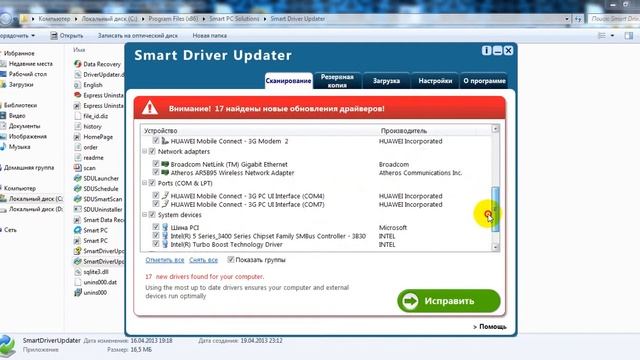Click the Smart Data Recovery file icon
Viewport: 640px width, 360px height.
78,220
